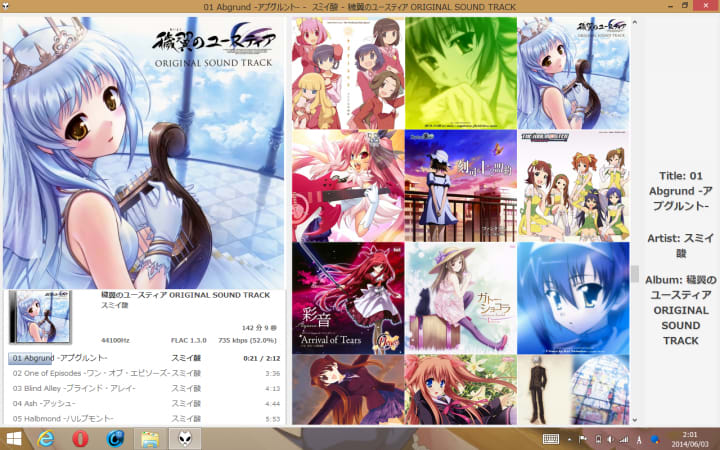Toggle the IME input mode 'A' icon
Viewport: 720px width, 450px height.
[x=639, y=439]
